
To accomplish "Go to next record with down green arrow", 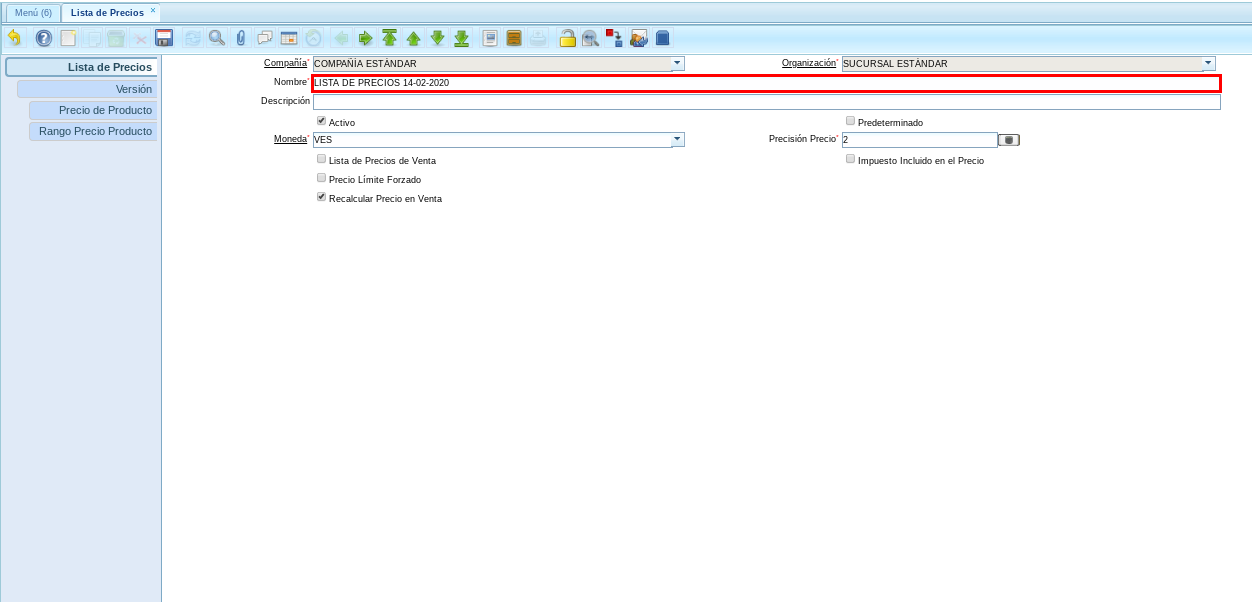I will 437,38.
